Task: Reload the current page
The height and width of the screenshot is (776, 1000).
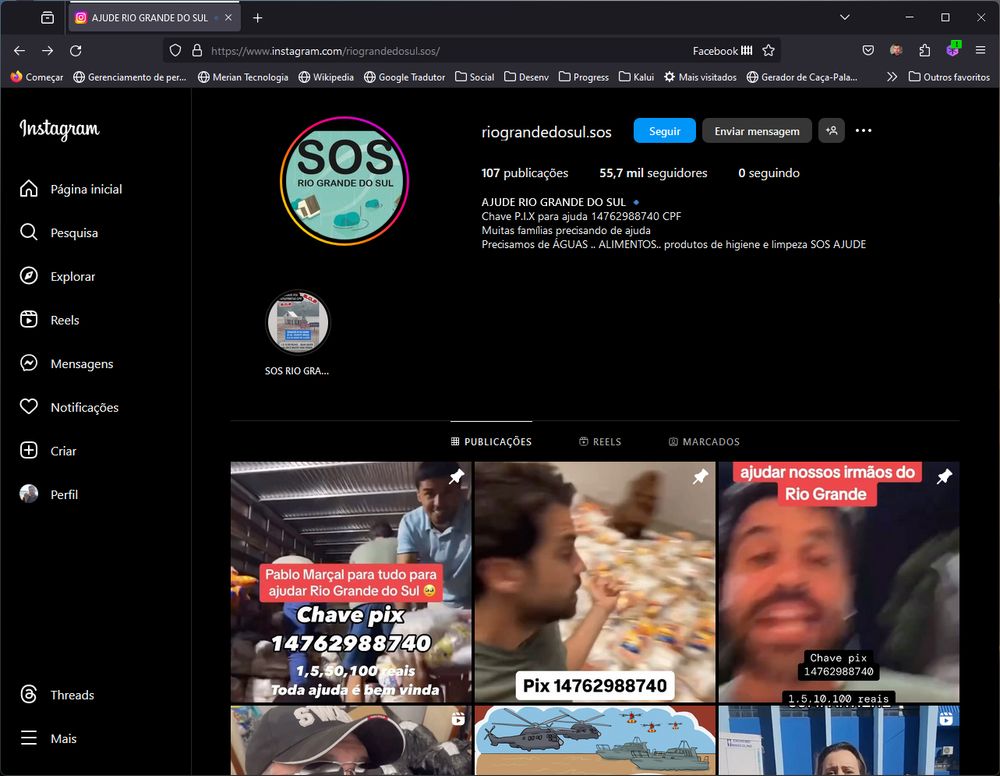Action: tap(76, 50)
